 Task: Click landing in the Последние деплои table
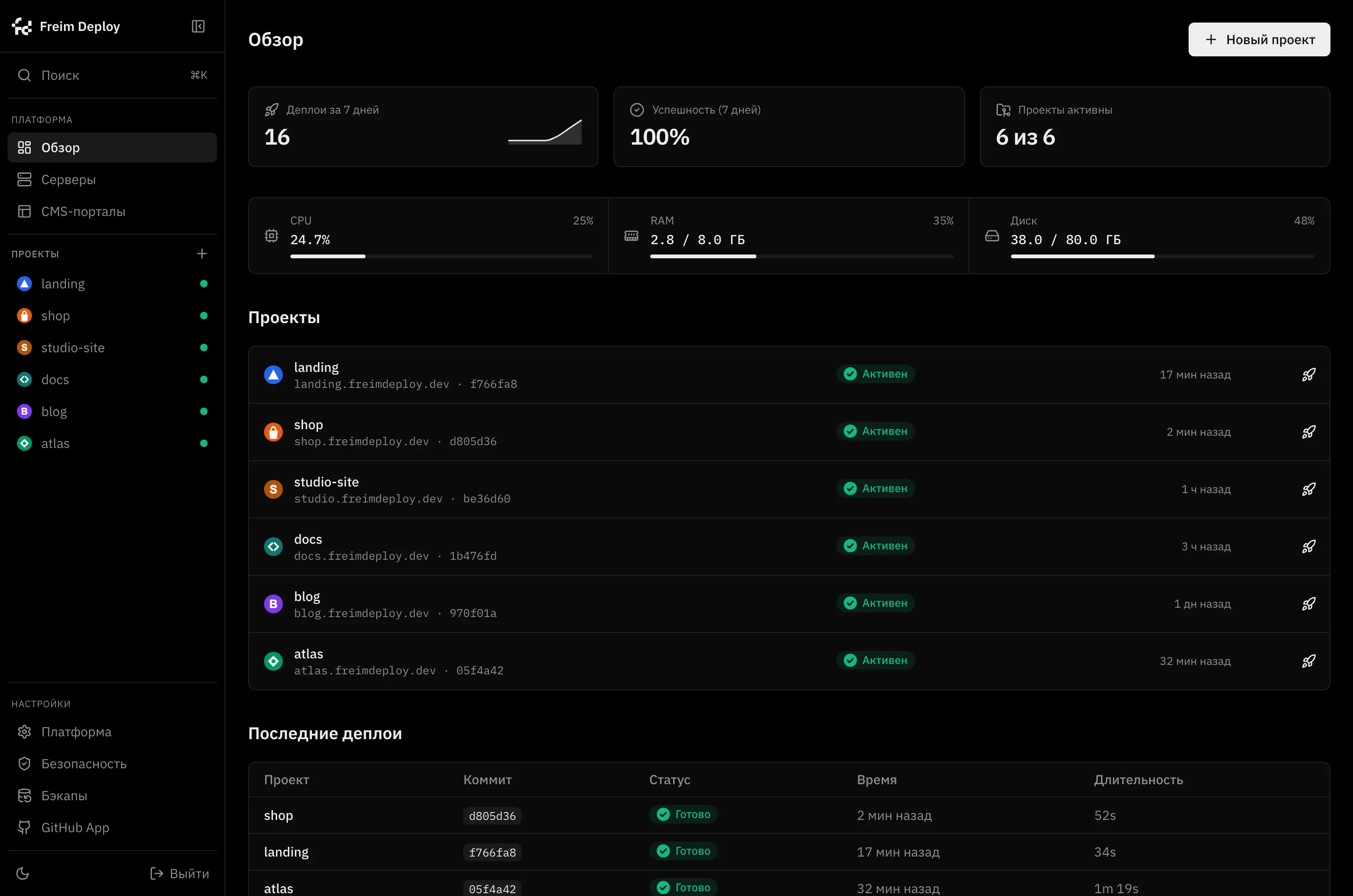click(286, 852)
